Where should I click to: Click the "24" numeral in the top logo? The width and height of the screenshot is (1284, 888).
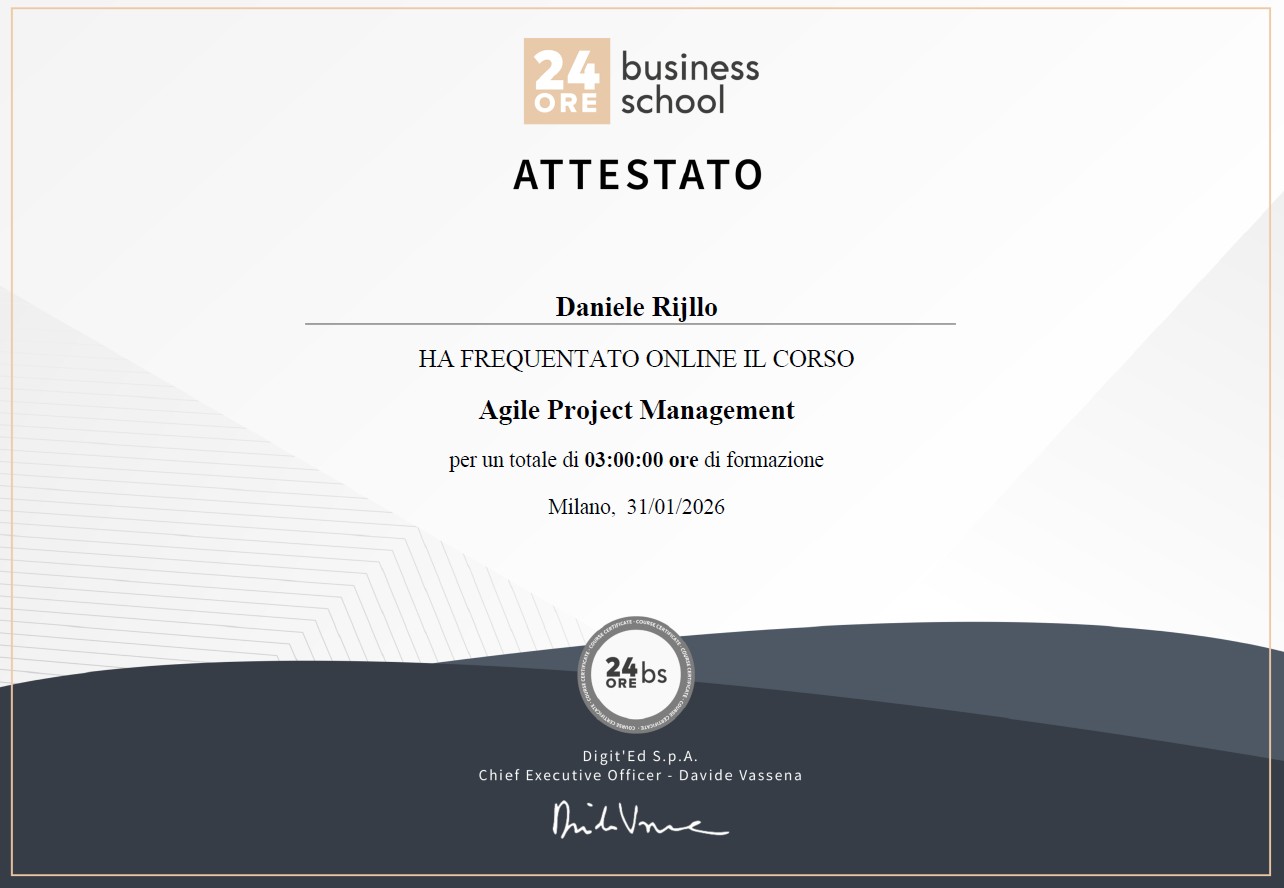pyautogui.click(x=566, y=69)
